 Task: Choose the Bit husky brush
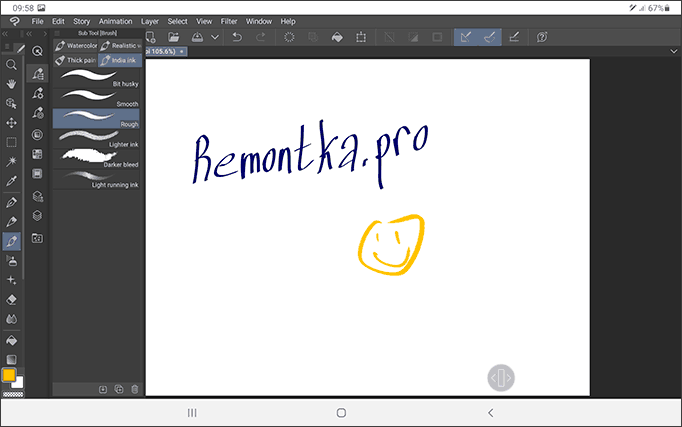click(x=96, y=78)
